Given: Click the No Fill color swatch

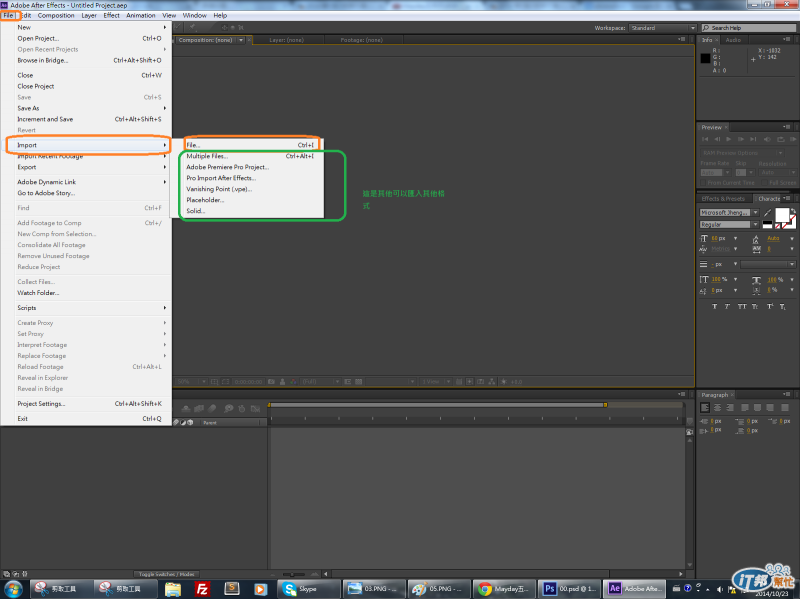Looking at the screenshot, I should pos(779,225).
